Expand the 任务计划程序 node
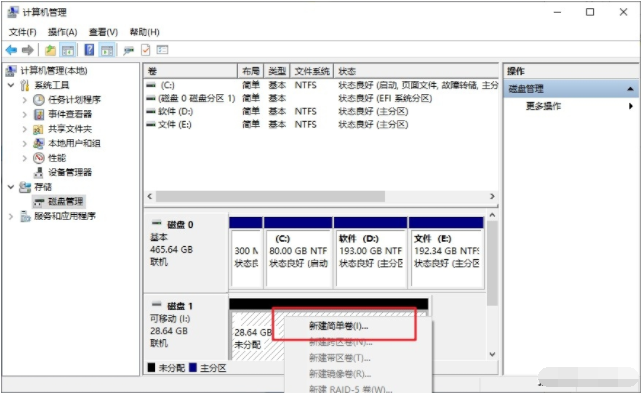The image size is (644, 396). 24,100
